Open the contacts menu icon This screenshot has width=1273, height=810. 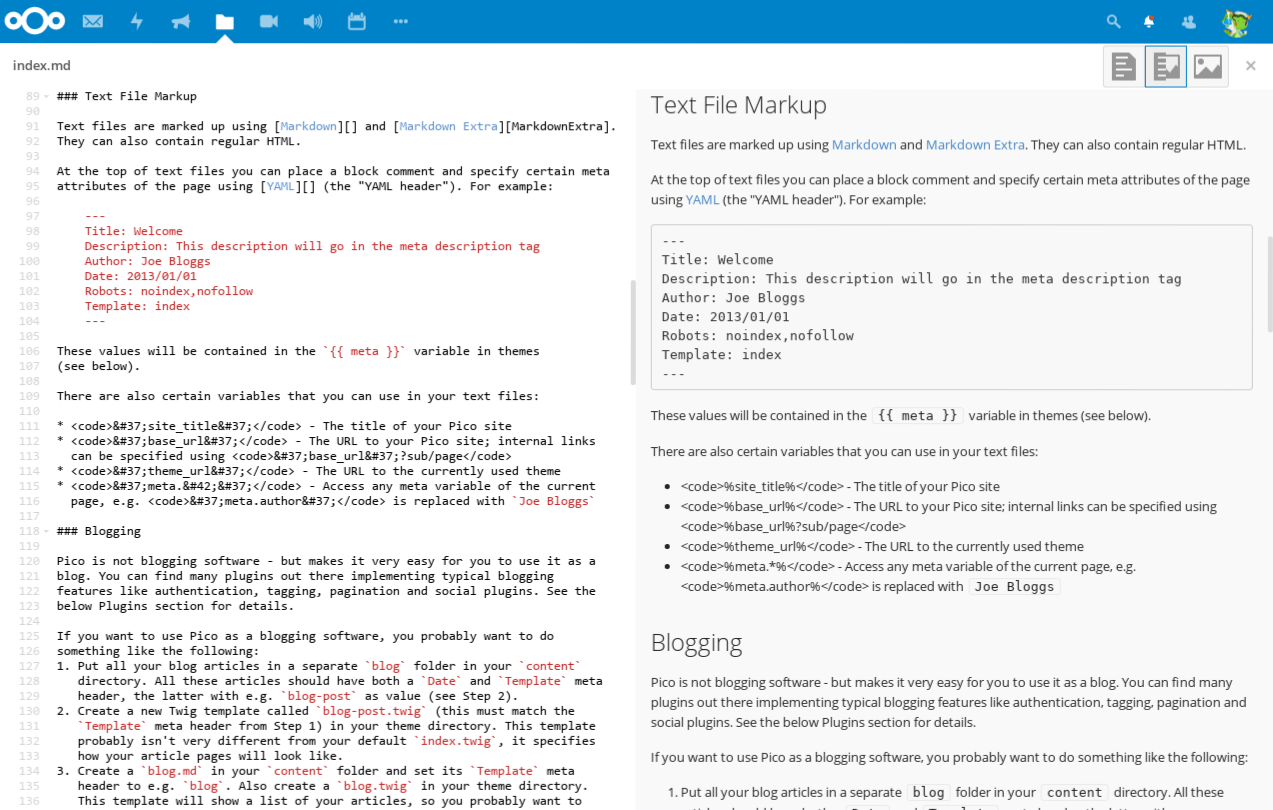point(1188,21)
